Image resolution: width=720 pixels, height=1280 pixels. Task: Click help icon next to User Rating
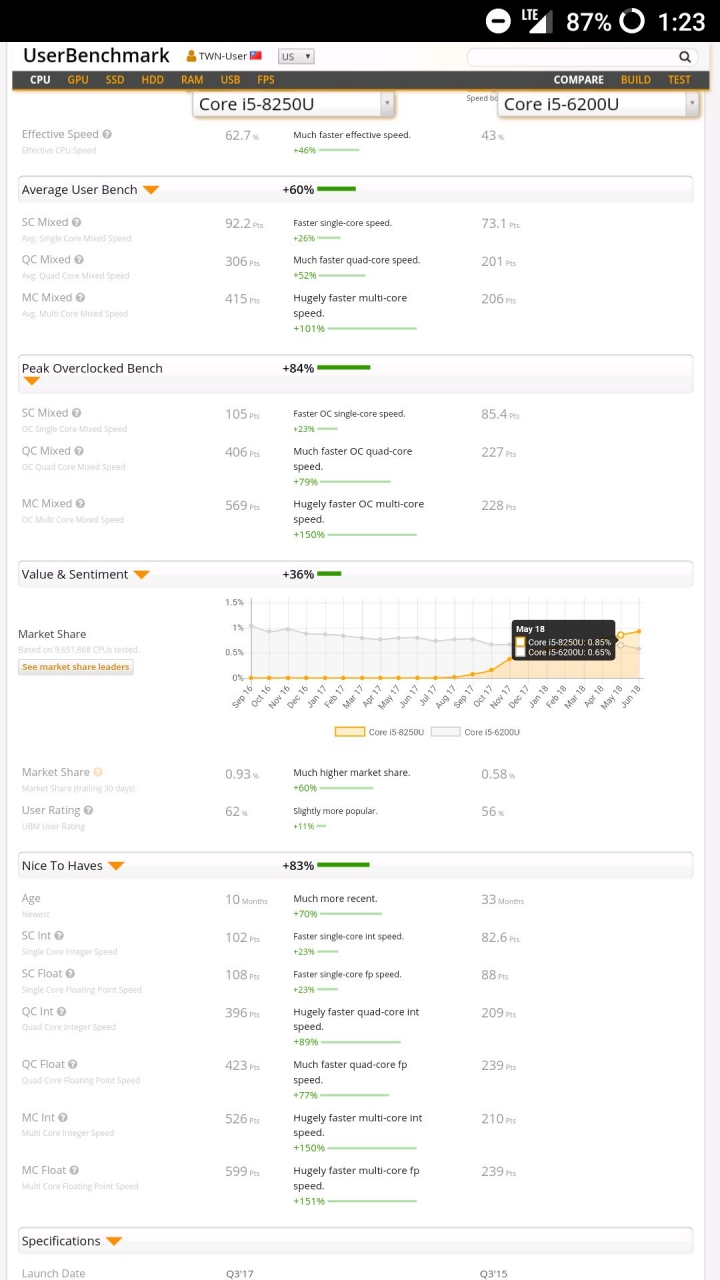tap(89, 810)
